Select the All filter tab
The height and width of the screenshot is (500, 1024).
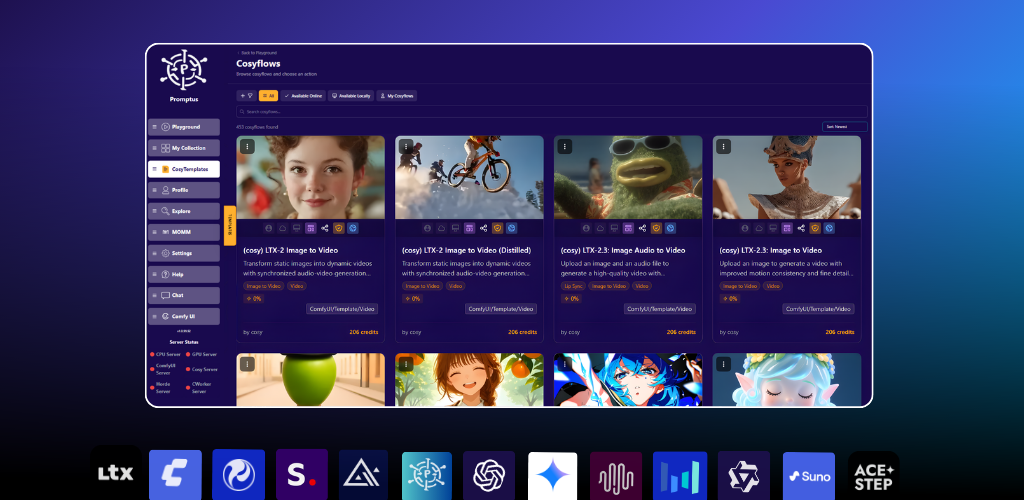click(x=268, y=95)
